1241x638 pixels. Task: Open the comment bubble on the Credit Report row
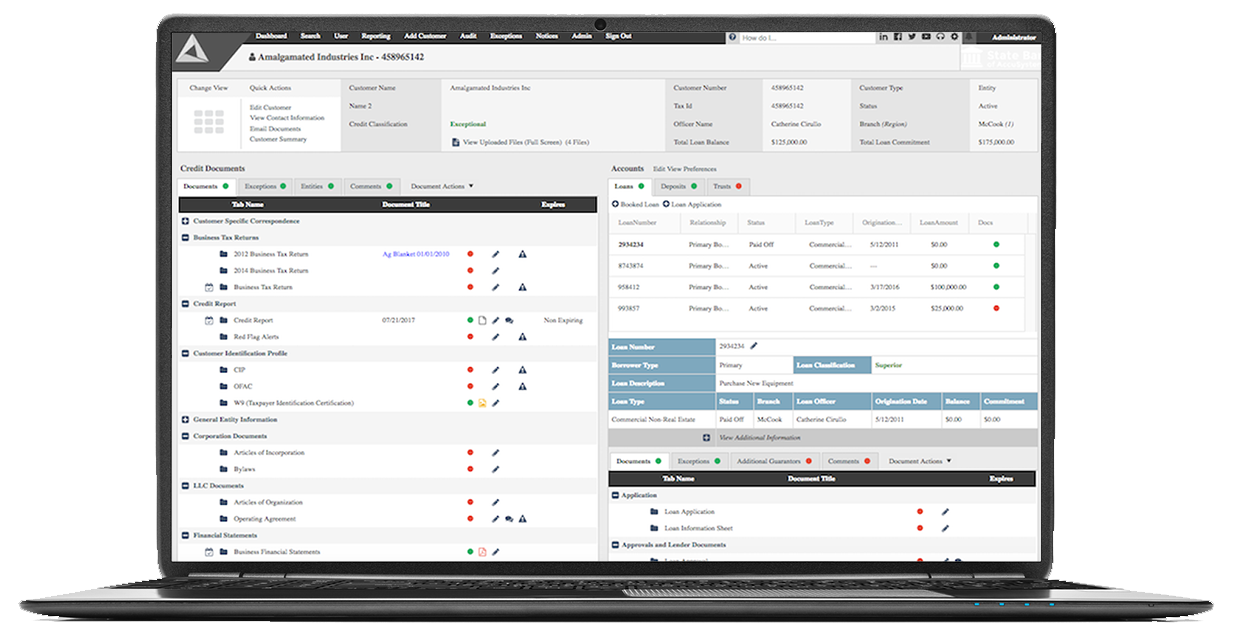pyautogui.click(x=509, y=321)
